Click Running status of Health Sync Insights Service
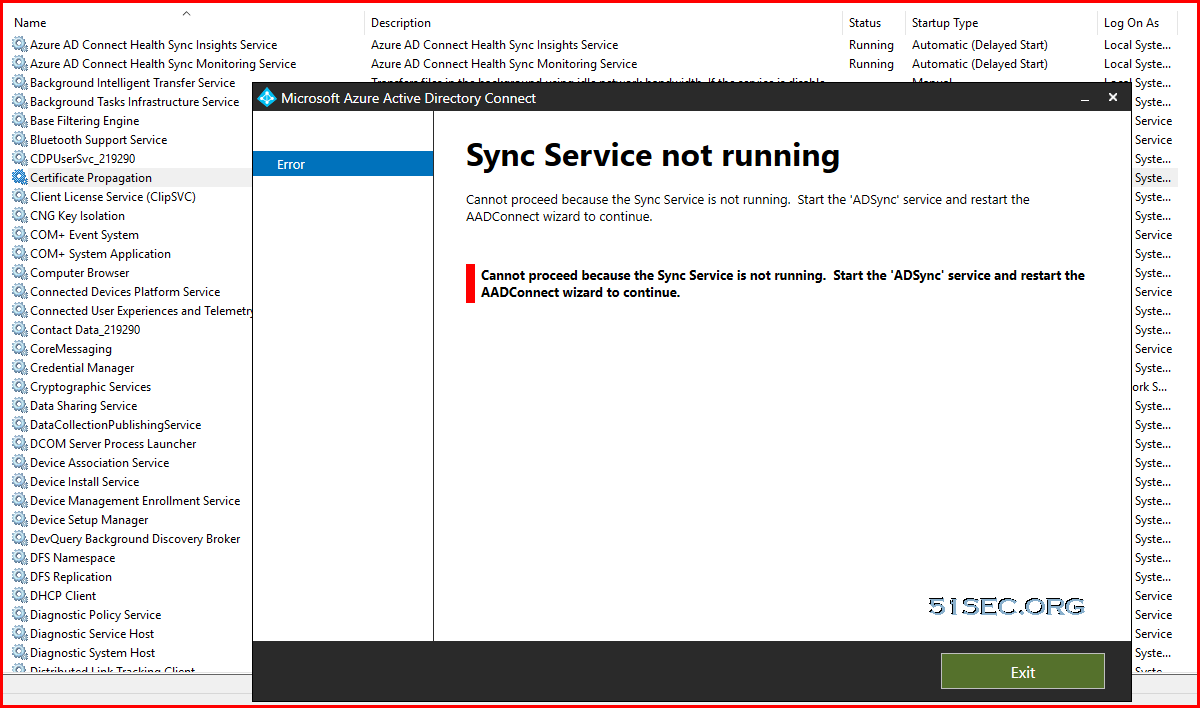This screenshot has width=1200, height=708. 871,45
